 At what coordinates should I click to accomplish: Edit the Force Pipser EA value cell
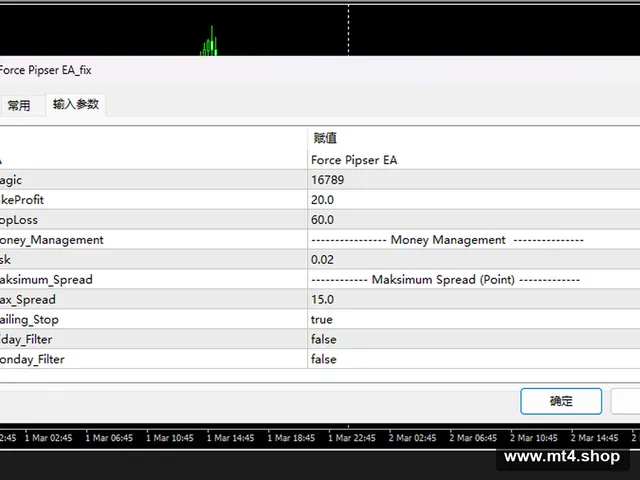pyautogui.click(x=473, y=160)
